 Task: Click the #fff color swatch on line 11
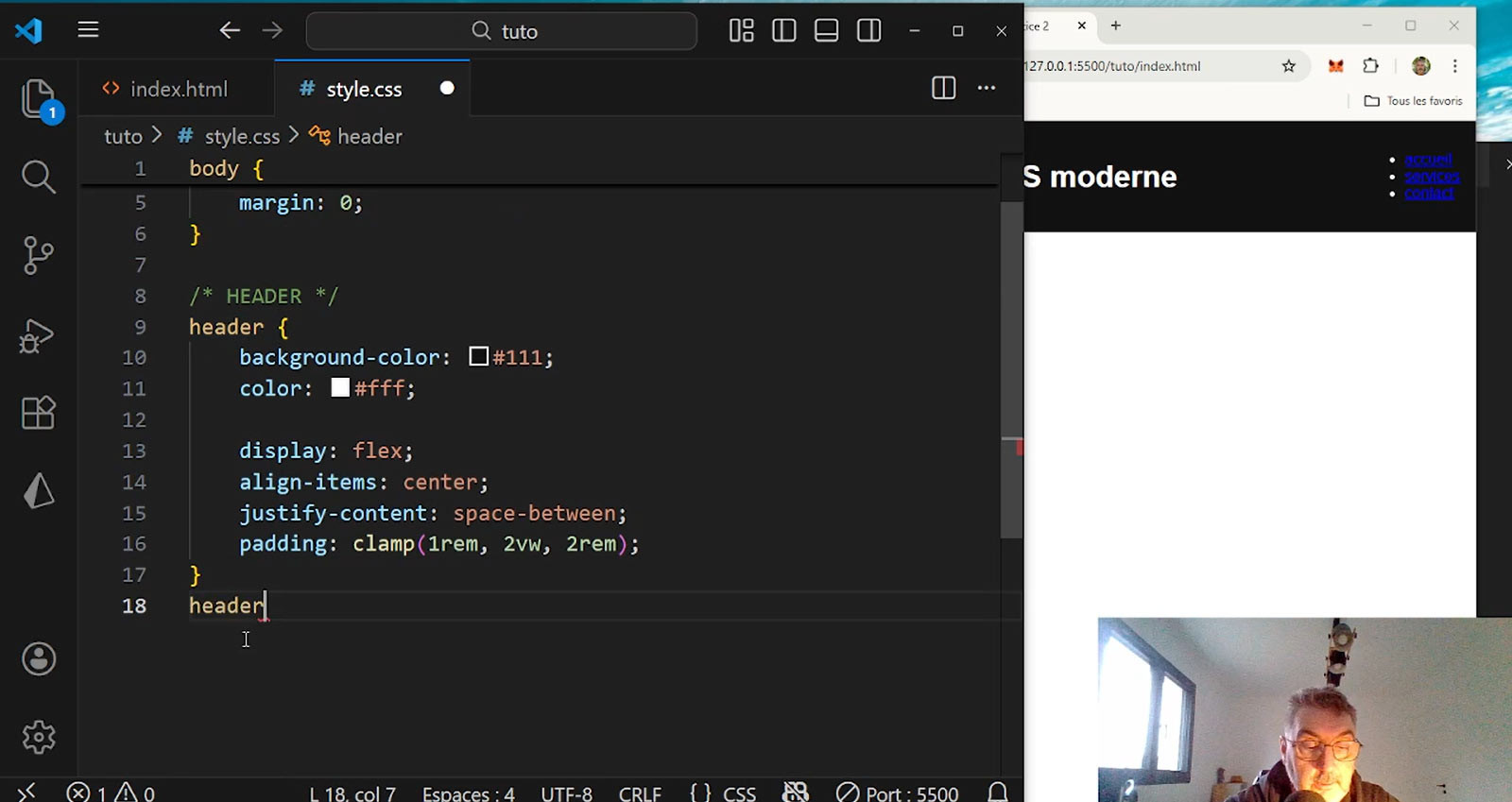[x=340, y=388]
